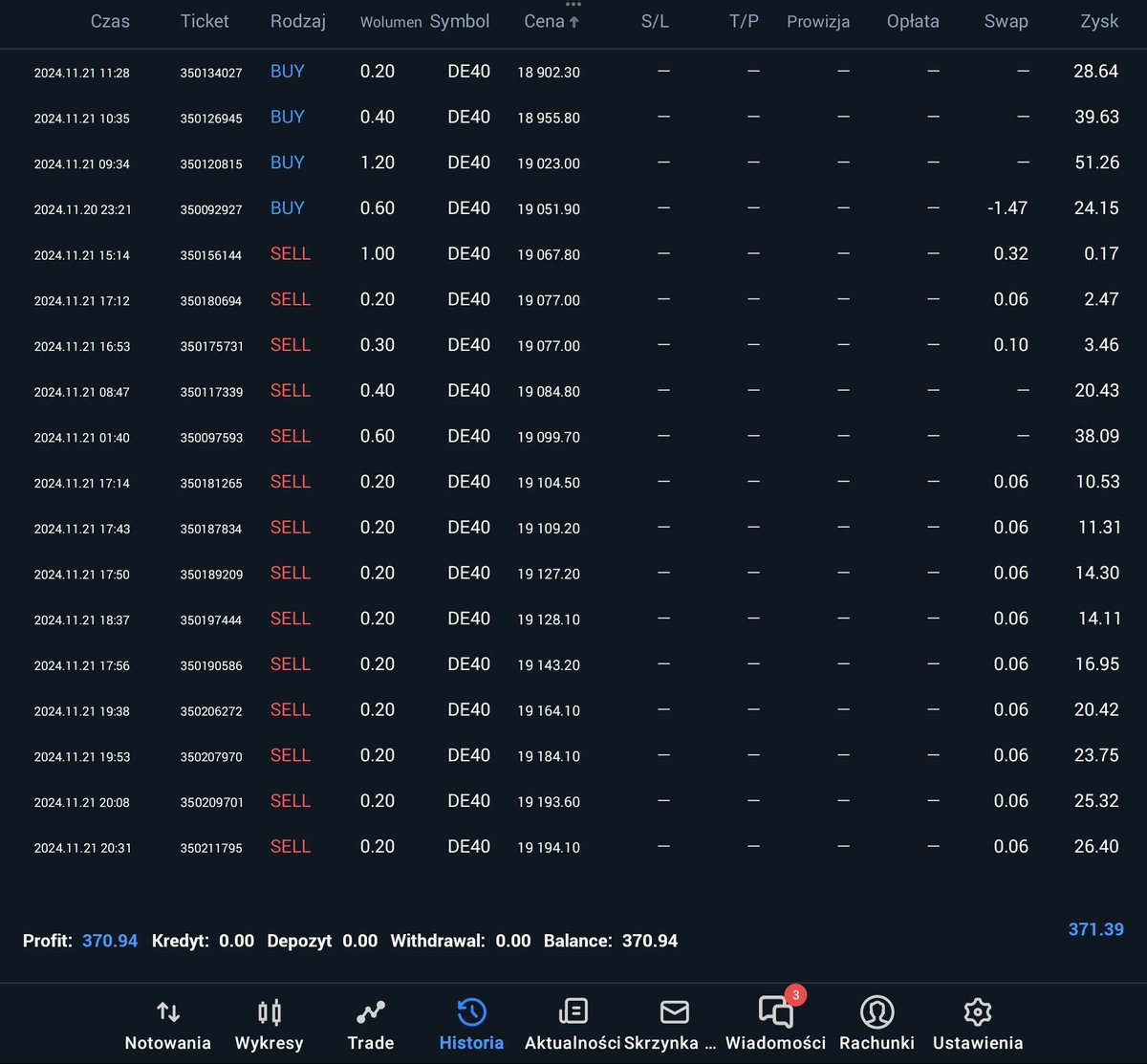Sort by the Symbol column header
1147x1064 pixels.
pyautogui.click(x=460, y=21)
